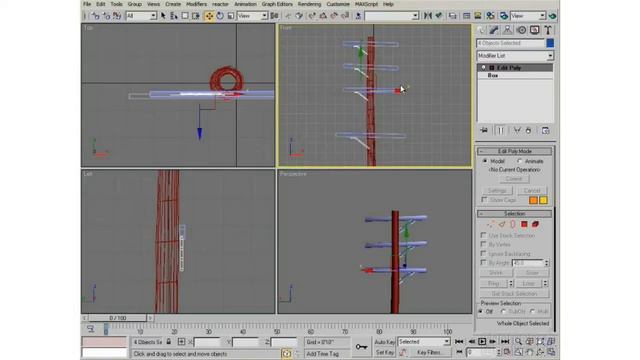Click the Zoom viewport navigation icon
The width and height of the screenshot is (640, 360).
click(x=518, y=342)
